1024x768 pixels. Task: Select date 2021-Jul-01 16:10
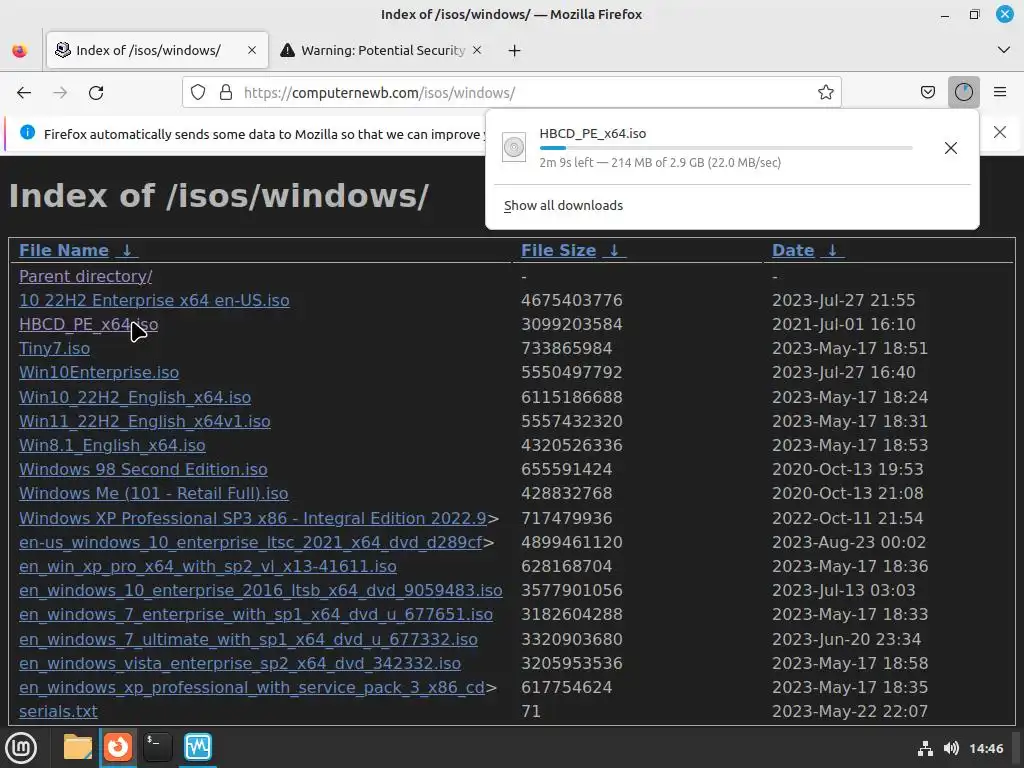coord(844,325)
